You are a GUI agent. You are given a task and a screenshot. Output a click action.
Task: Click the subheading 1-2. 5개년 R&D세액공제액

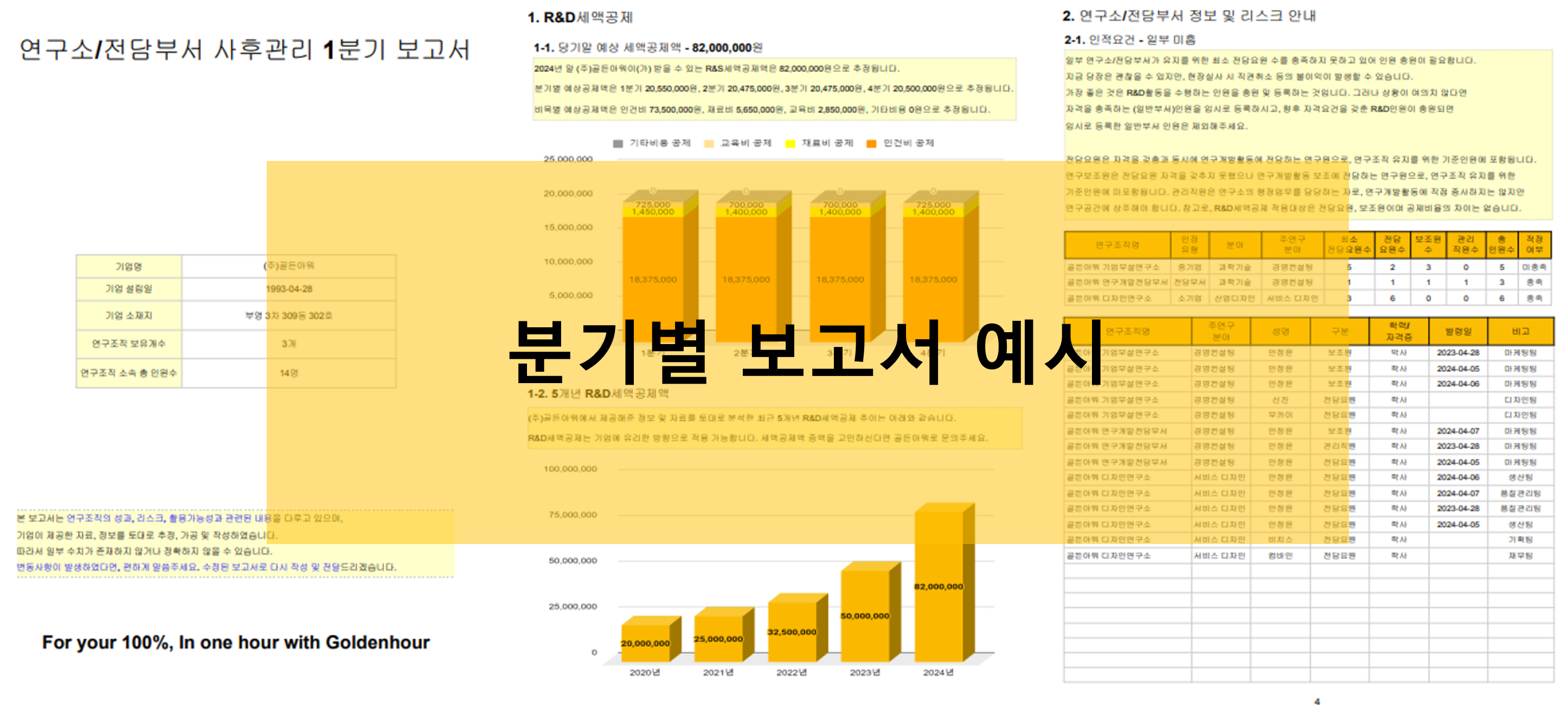pyautogui.click(x=597, y=393)
